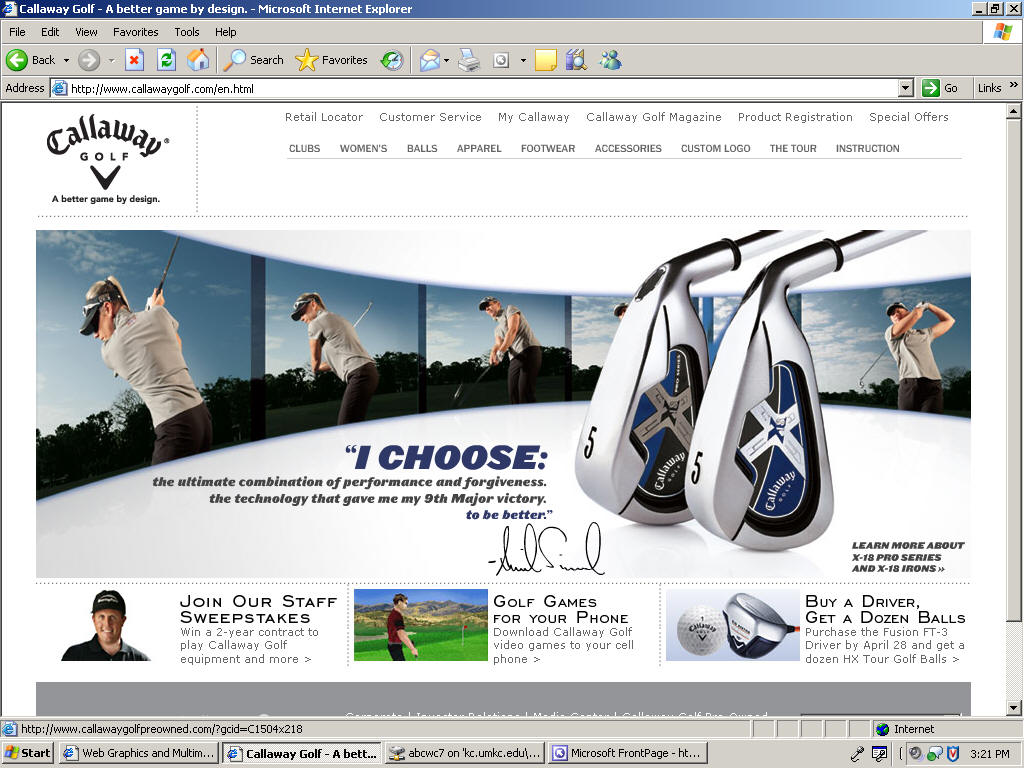Click the page icon in address bar
This screenshot has height=768, width=1024.
pos(59,88)
